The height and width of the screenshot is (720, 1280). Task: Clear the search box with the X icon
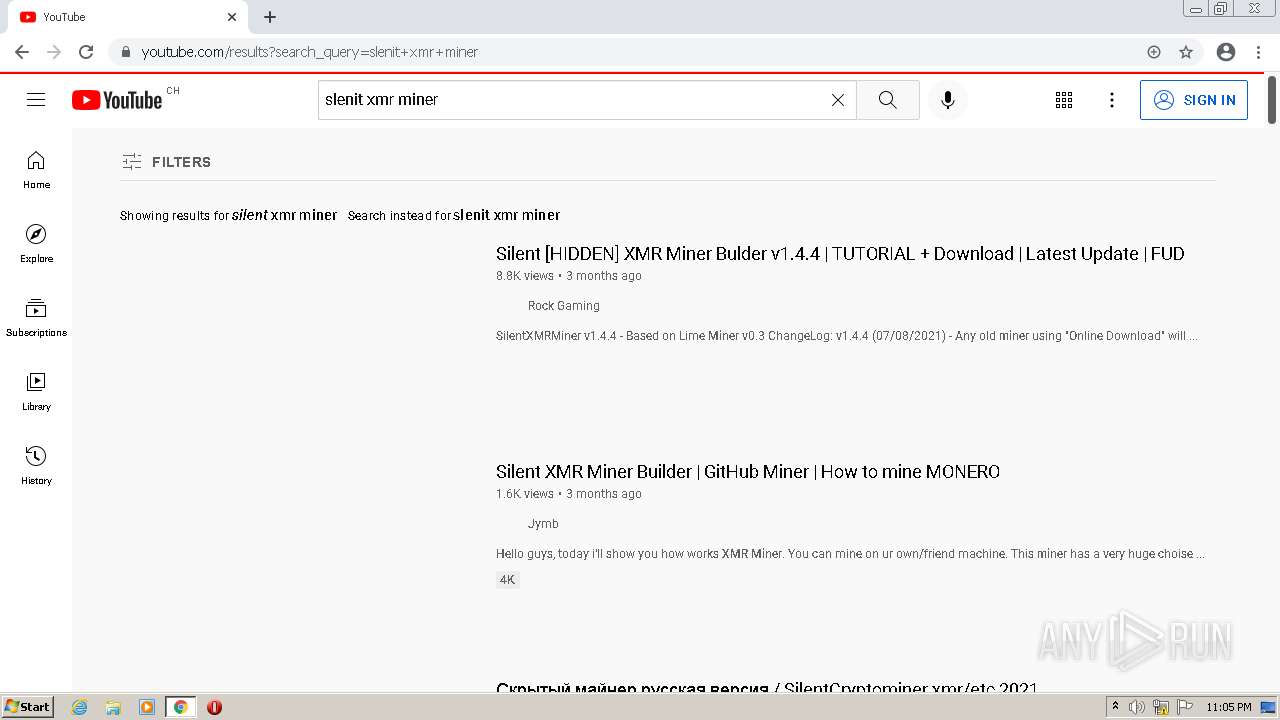[x=838, y=100]
